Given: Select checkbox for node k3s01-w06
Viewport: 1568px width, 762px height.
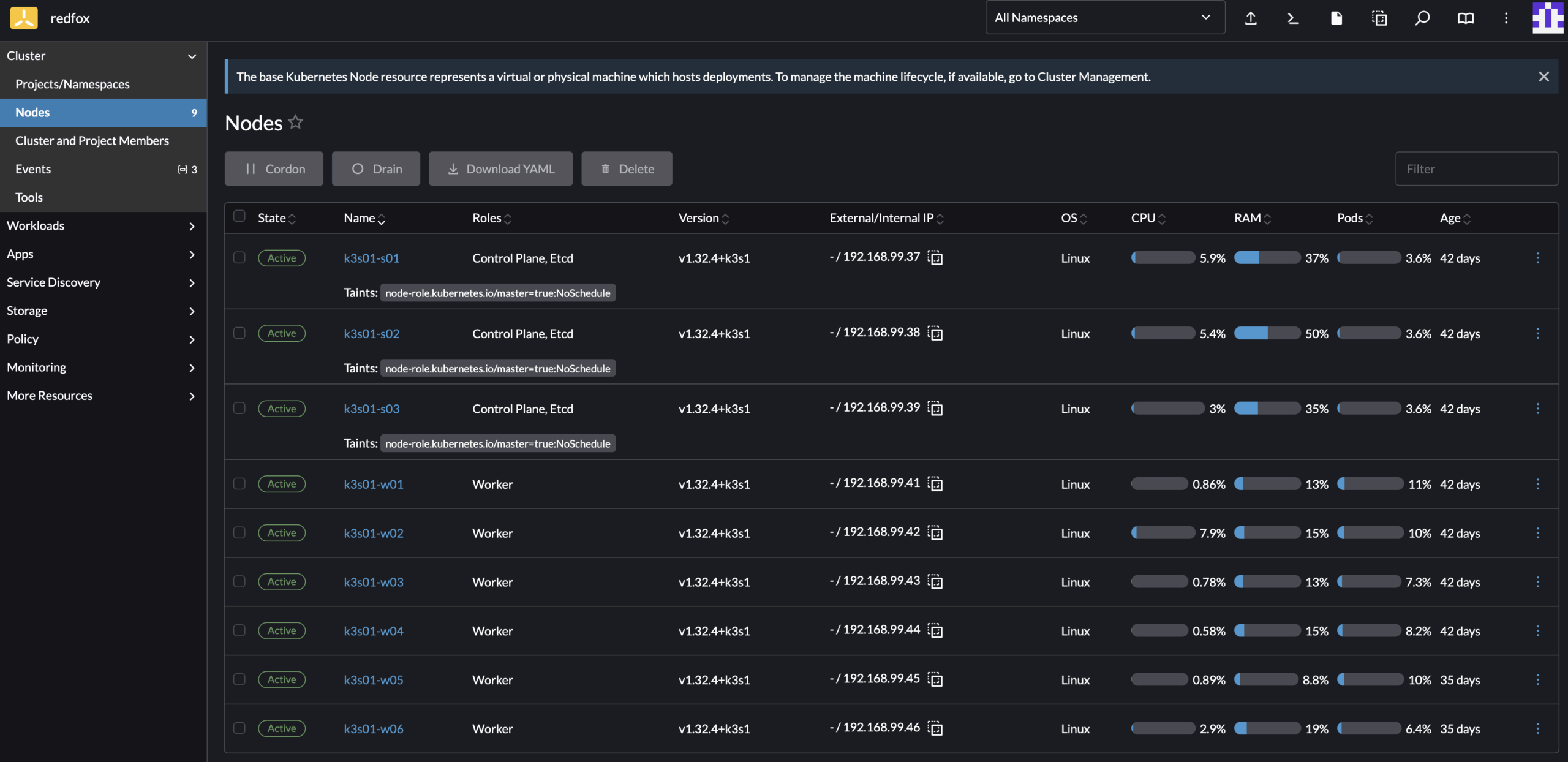Looking at the screenshot, I should click(x=239, y=728).
